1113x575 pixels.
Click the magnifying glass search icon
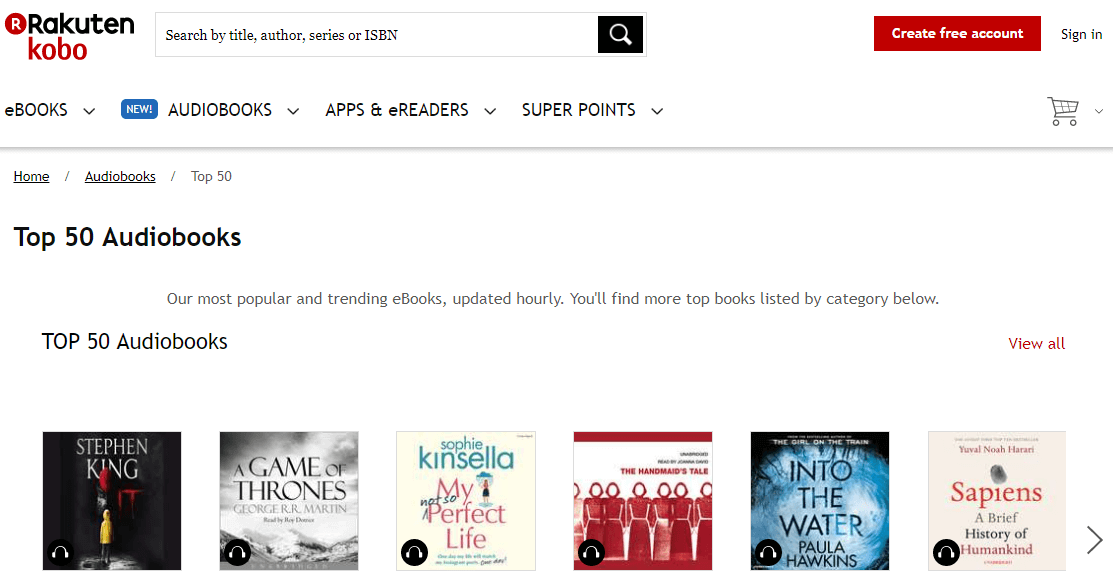coord(620,34)
